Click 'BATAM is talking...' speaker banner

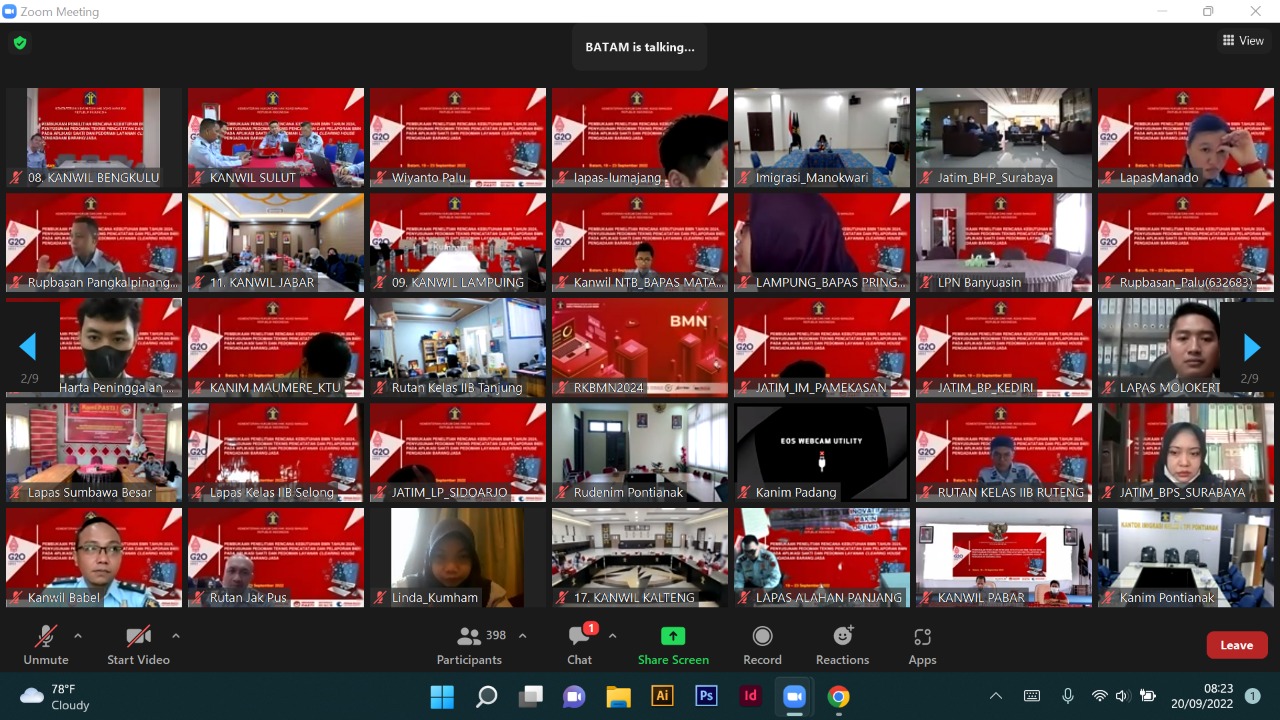point(640,47)
